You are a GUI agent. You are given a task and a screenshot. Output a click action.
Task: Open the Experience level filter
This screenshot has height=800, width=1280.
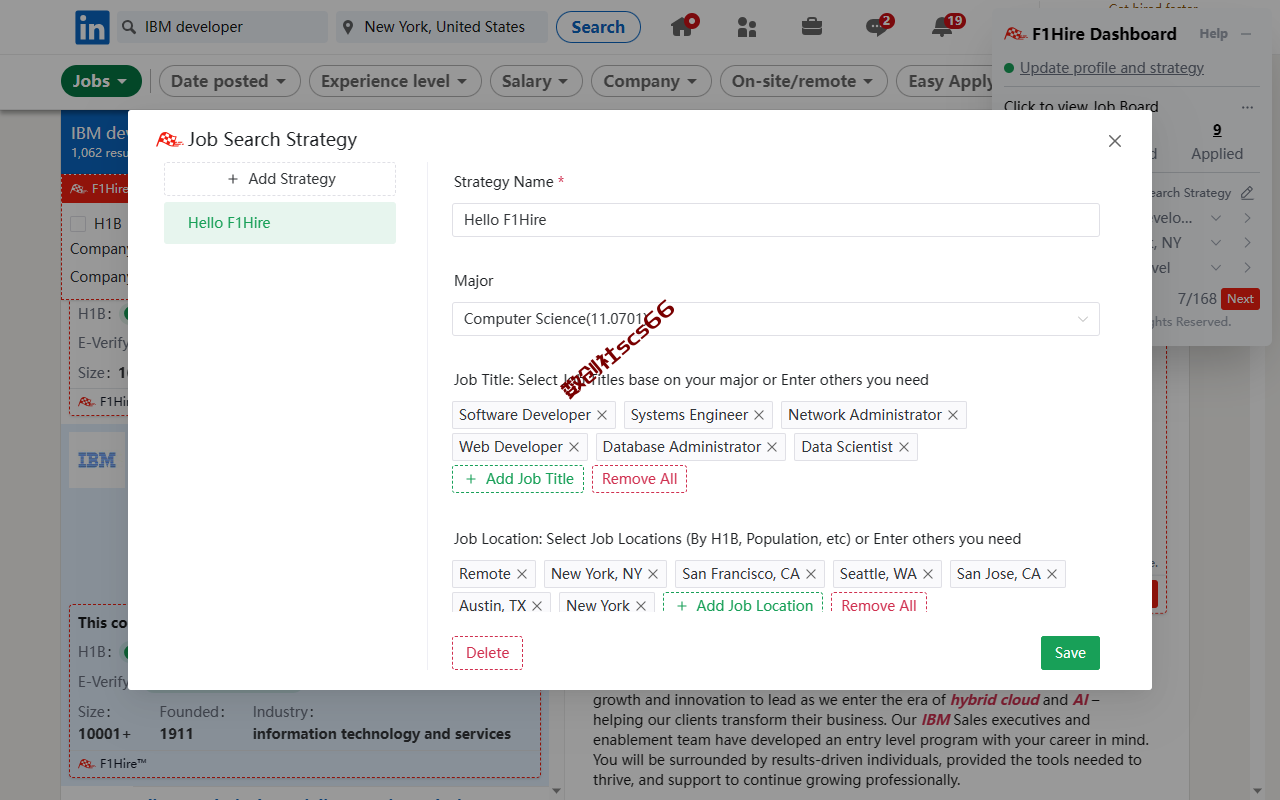tap(395, 81)
